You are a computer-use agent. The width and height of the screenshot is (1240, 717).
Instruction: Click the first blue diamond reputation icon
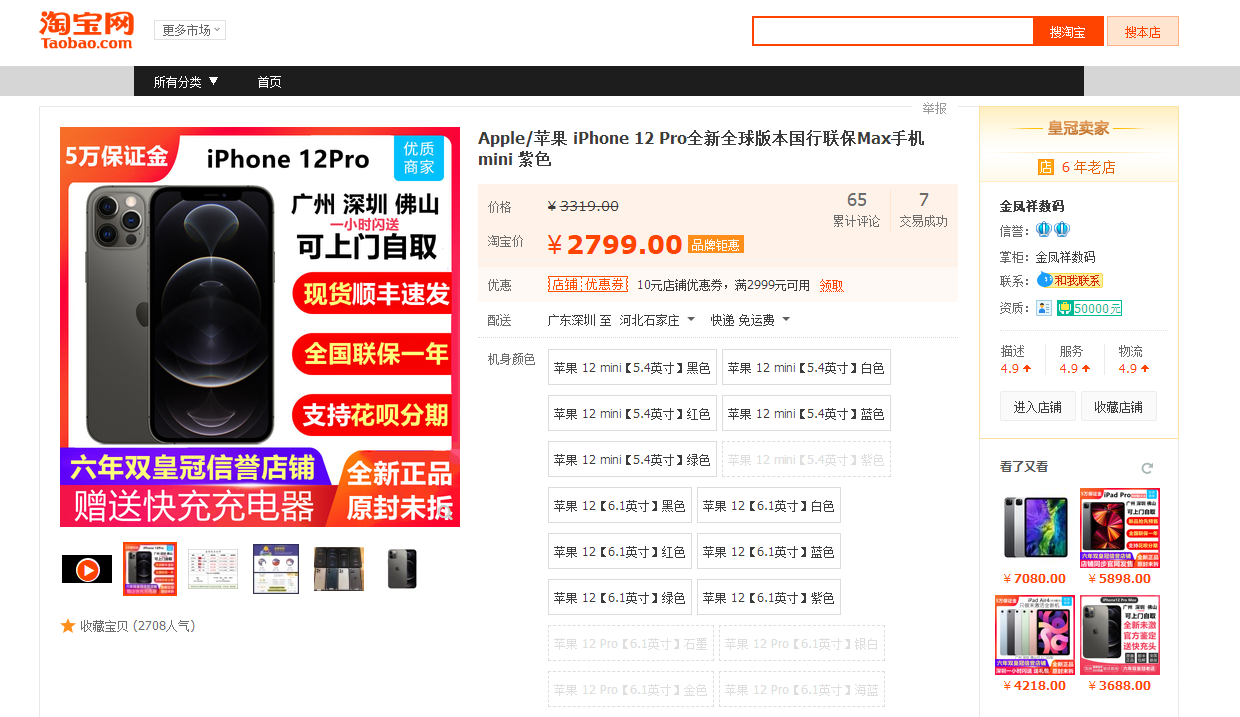(x=1043, y=230)
